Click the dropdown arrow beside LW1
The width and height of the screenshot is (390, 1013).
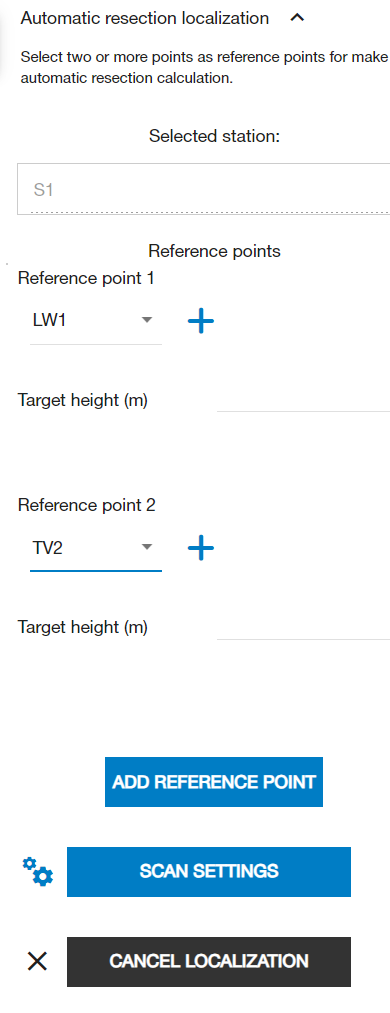[x=147, y=320]
